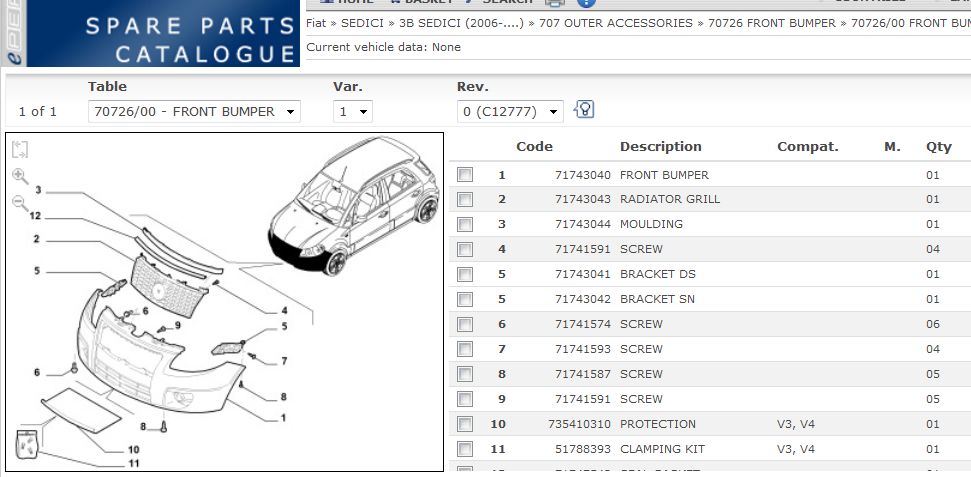Click the fit-to-window diagram icon

pyautogui.click(x=20, y=149)
